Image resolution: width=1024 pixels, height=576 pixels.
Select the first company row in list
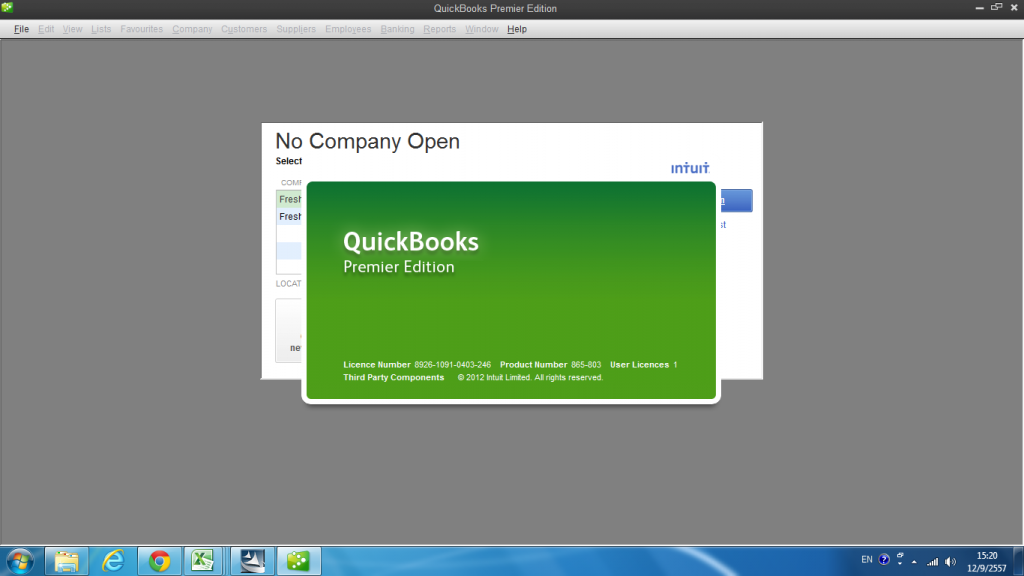click(x=289, y=199)
